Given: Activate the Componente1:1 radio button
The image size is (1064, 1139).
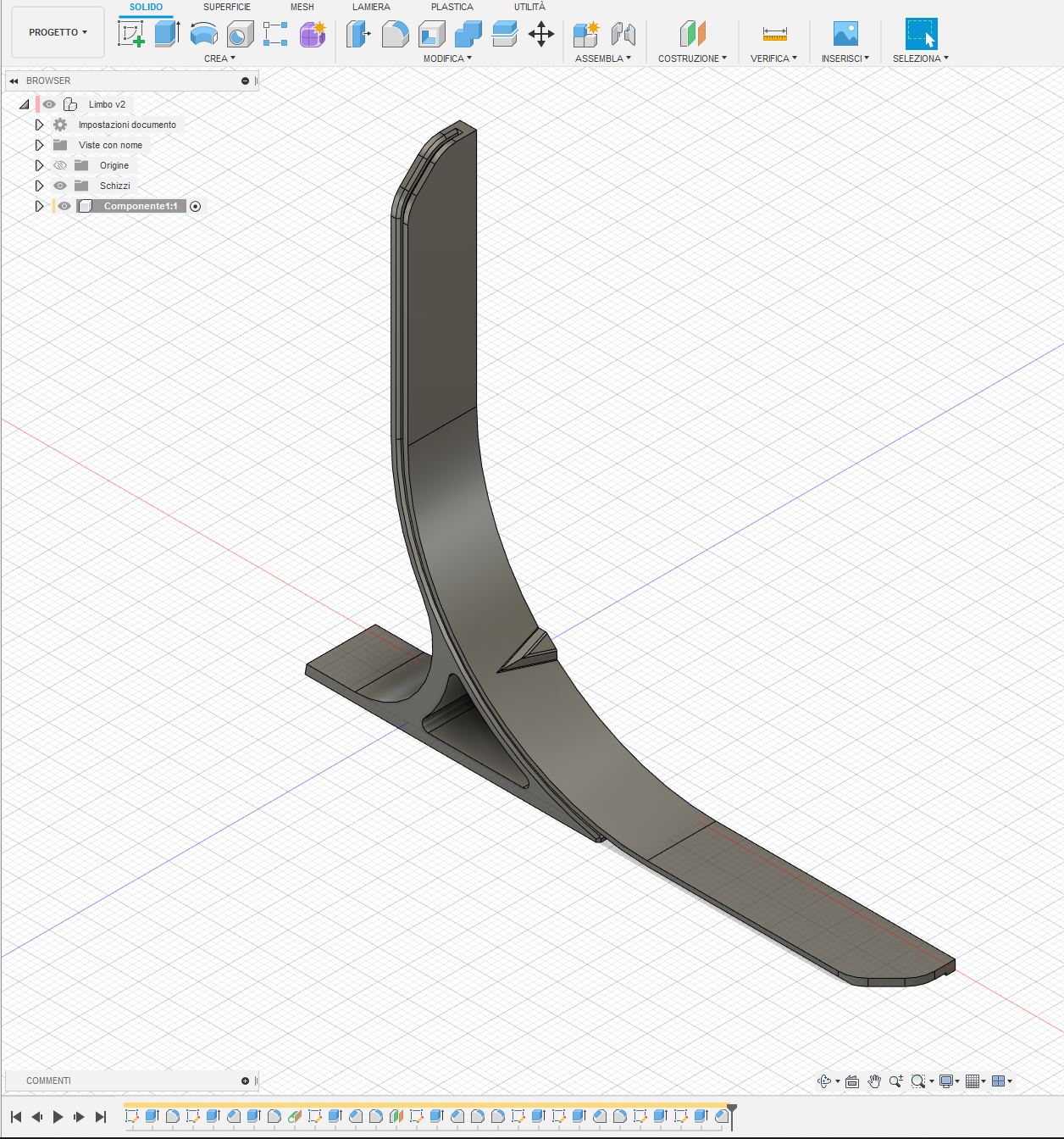Looking at the screenshot, I should pyautogui.click(x=196, y=206).
